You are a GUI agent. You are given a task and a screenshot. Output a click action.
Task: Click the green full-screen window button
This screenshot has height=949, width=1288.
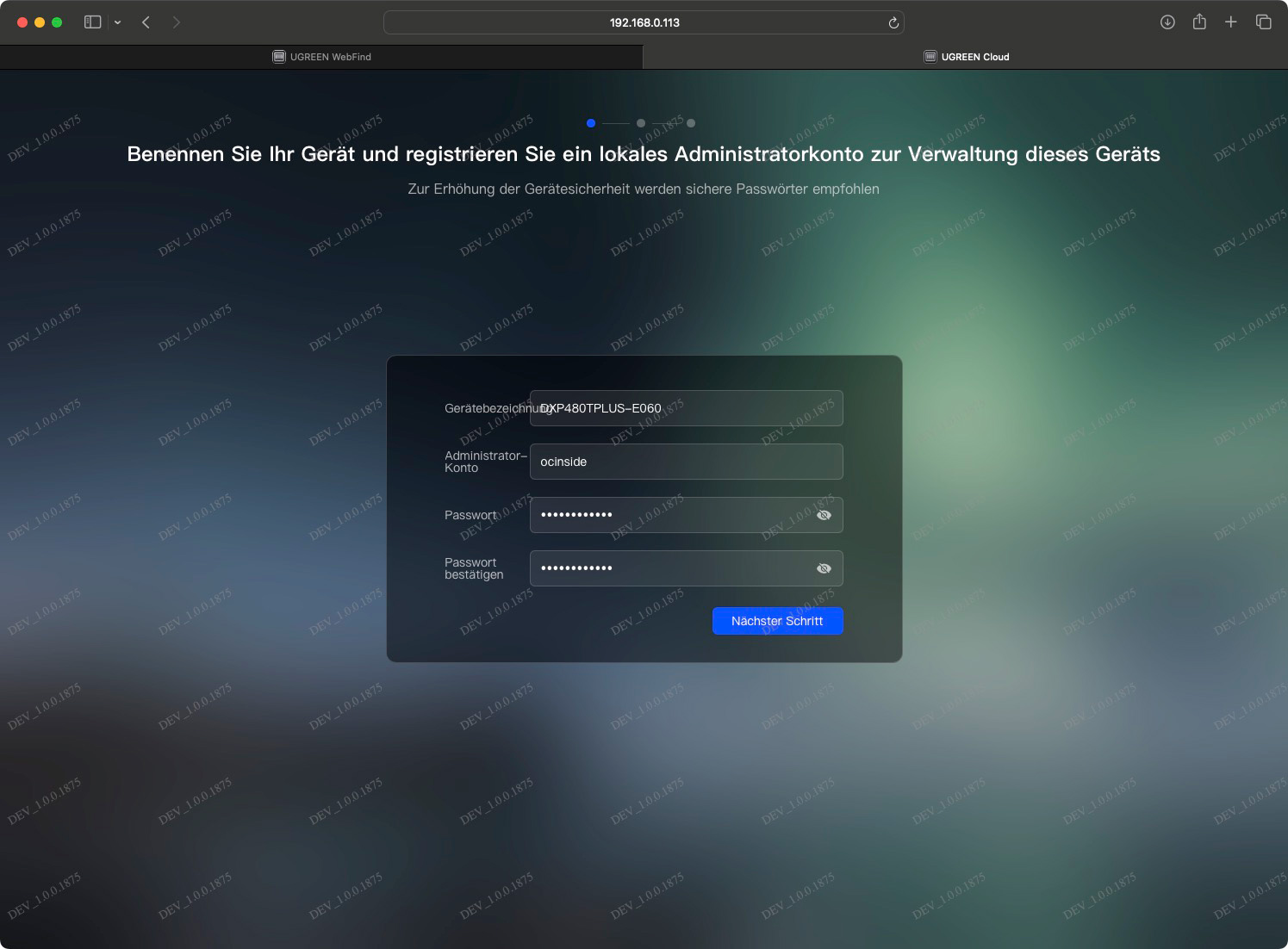[57, 22]
